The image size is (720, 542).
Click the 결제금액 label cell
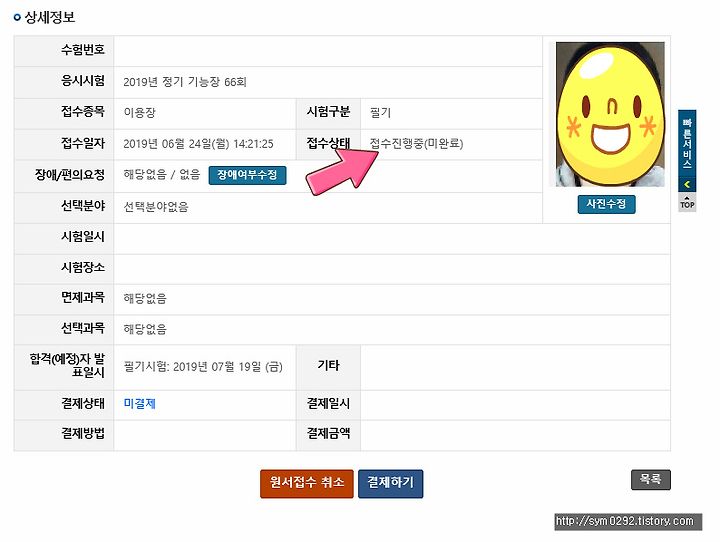(328, 433)
